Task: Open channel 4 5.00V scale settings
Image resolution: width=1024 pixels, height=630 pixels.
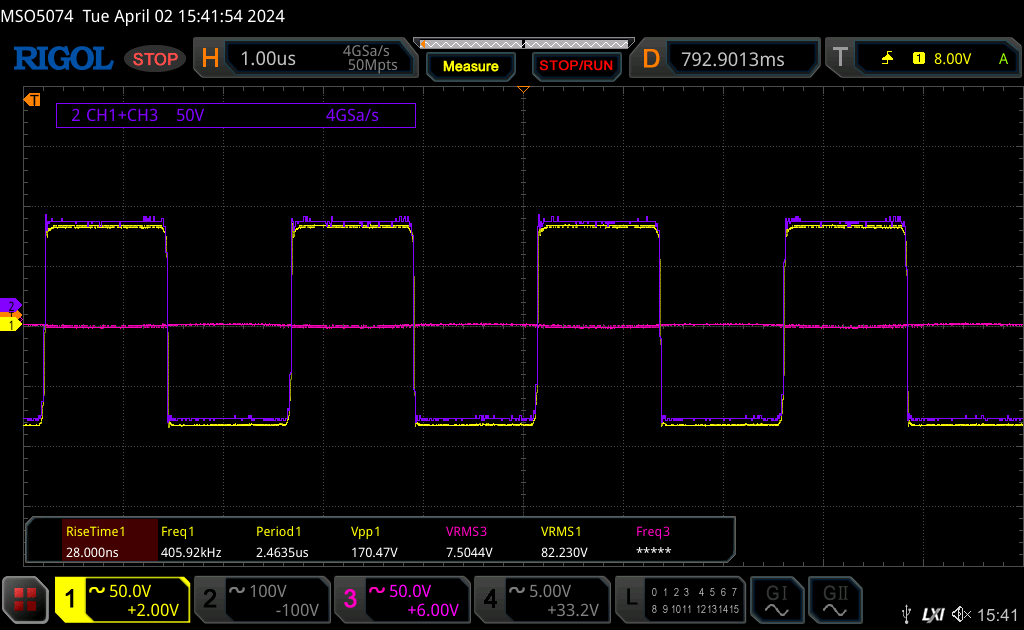Action: (549, 591)
